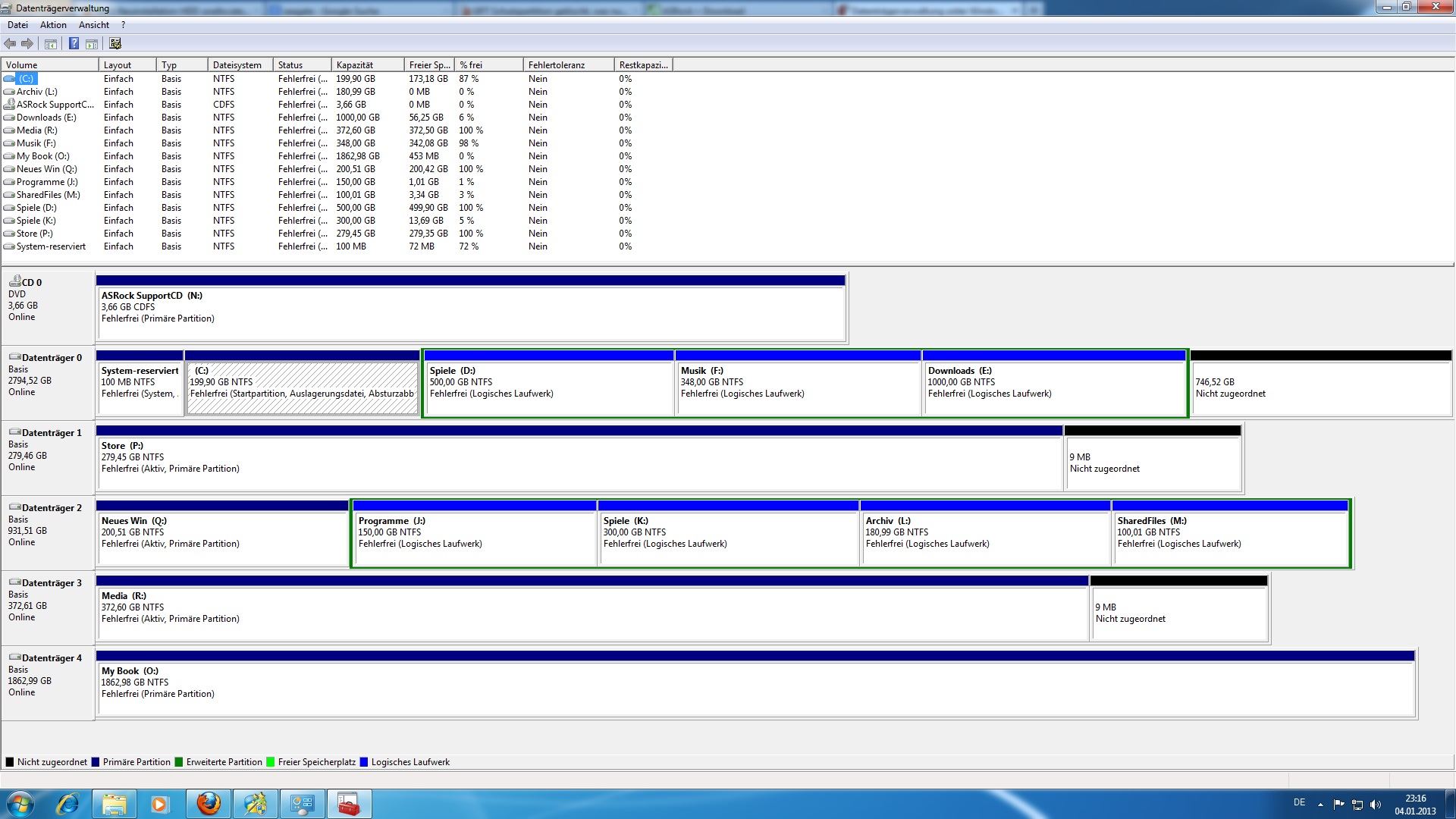This screenshot has width=1456, height=819.
Task: Sort list by Dateisystem column header
Action: (238, 65)
